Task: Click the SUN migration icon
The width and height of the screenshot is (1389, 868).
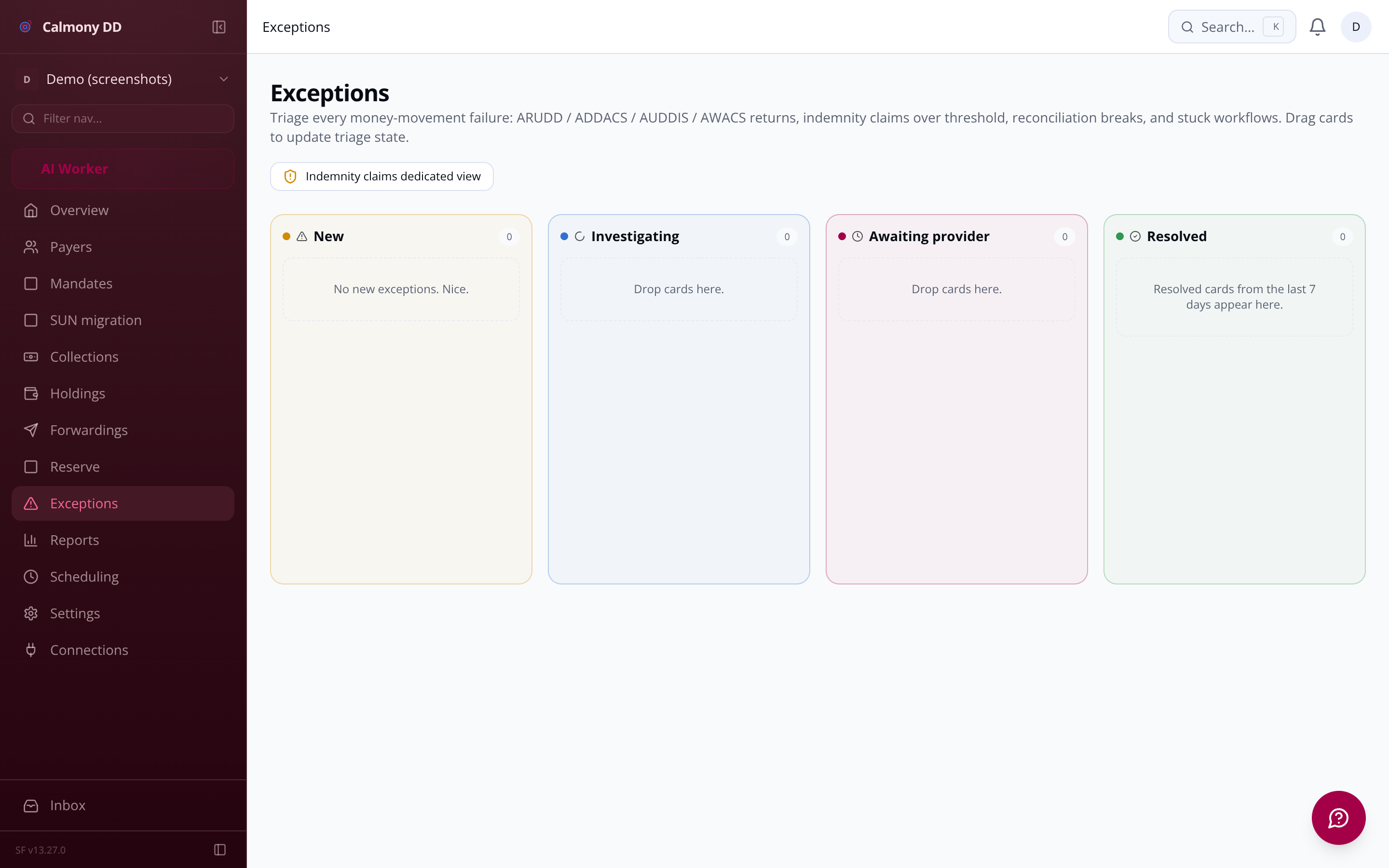Action: coord(31,320)
